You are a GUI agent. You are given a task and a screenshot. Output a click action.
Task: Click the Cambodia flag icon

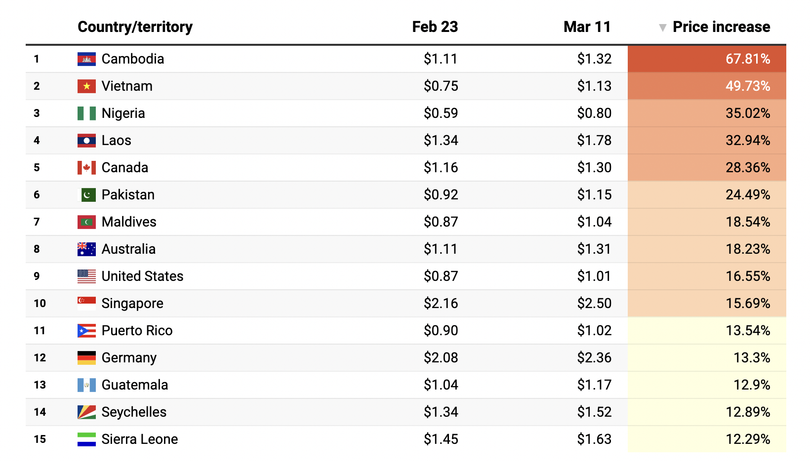tap(86, 59)
